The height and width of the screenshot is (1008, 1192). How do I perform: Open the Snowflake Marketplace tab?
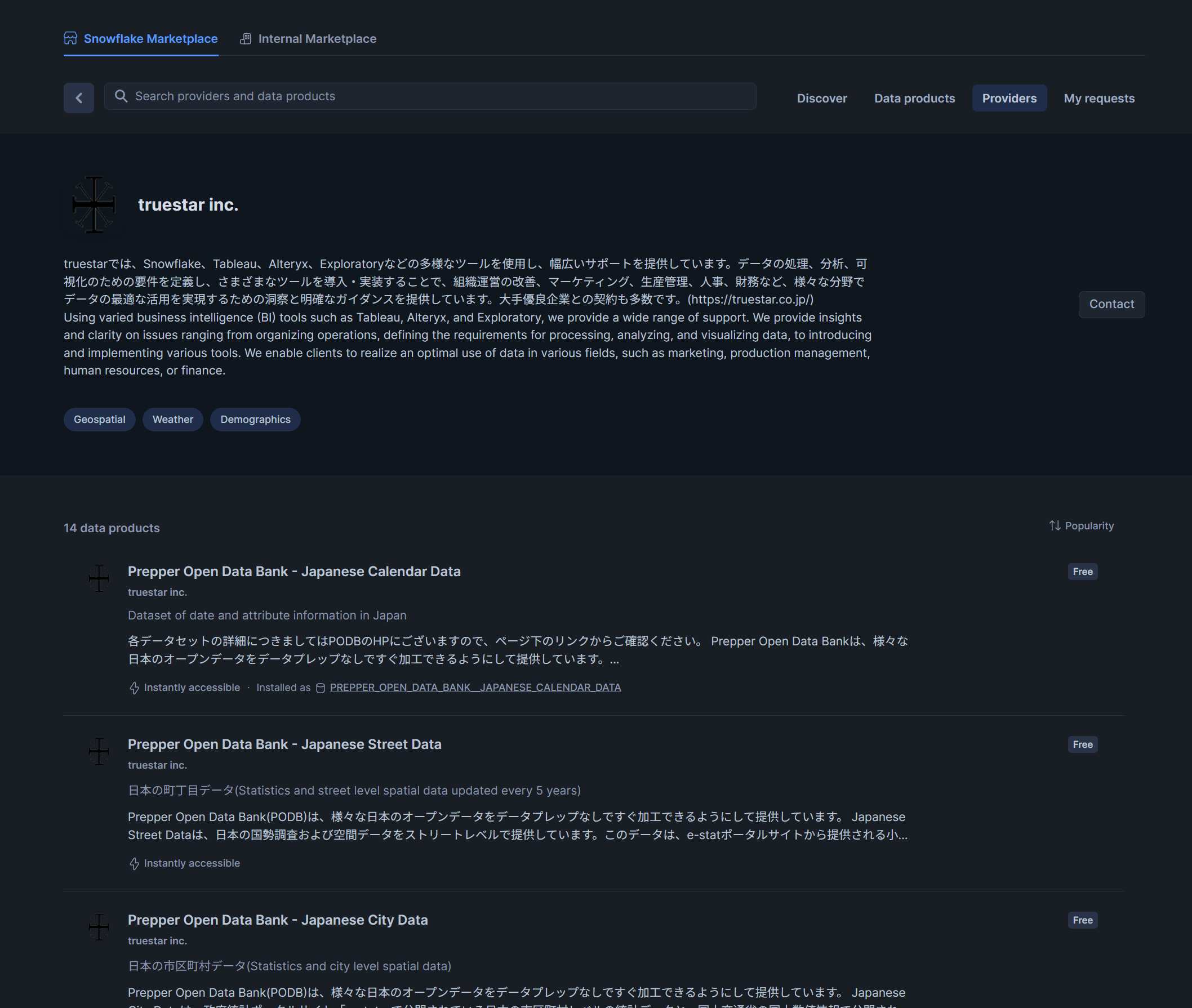click(x=141, y=39)
